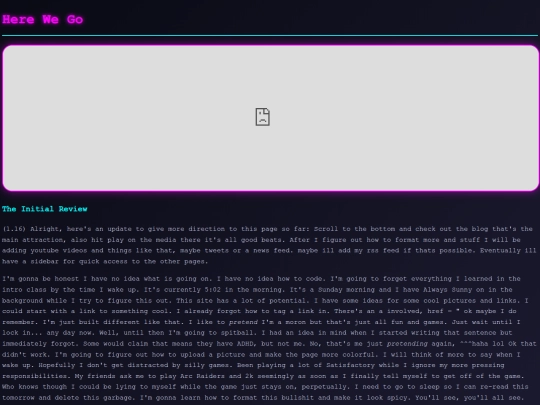Click the "Here We Go" page heading
540x405 pixels.
43,19
